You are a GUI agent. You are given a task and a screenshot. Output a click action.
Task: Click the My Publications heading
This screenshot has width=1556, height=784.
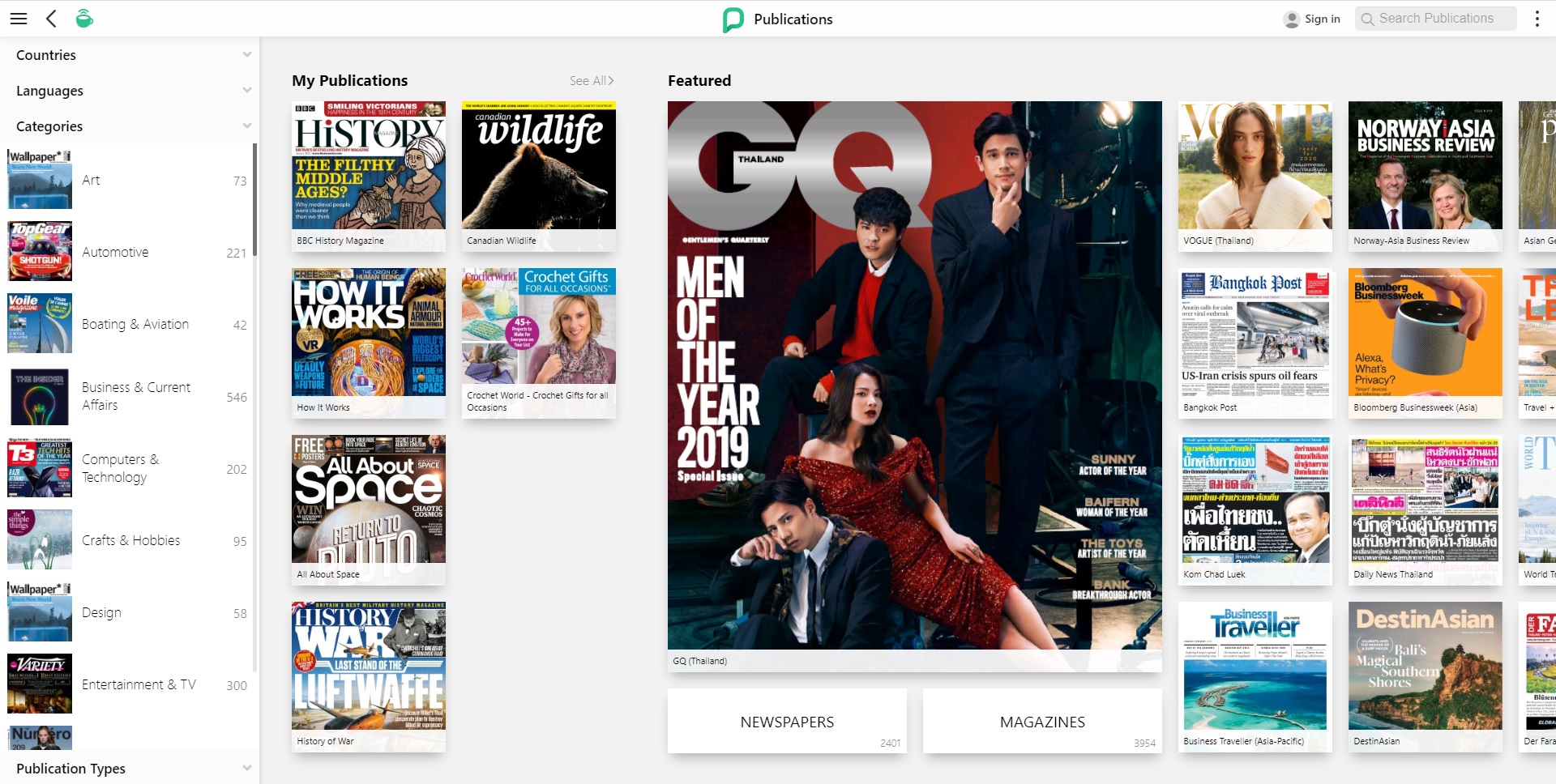click(x=350, y=80)
